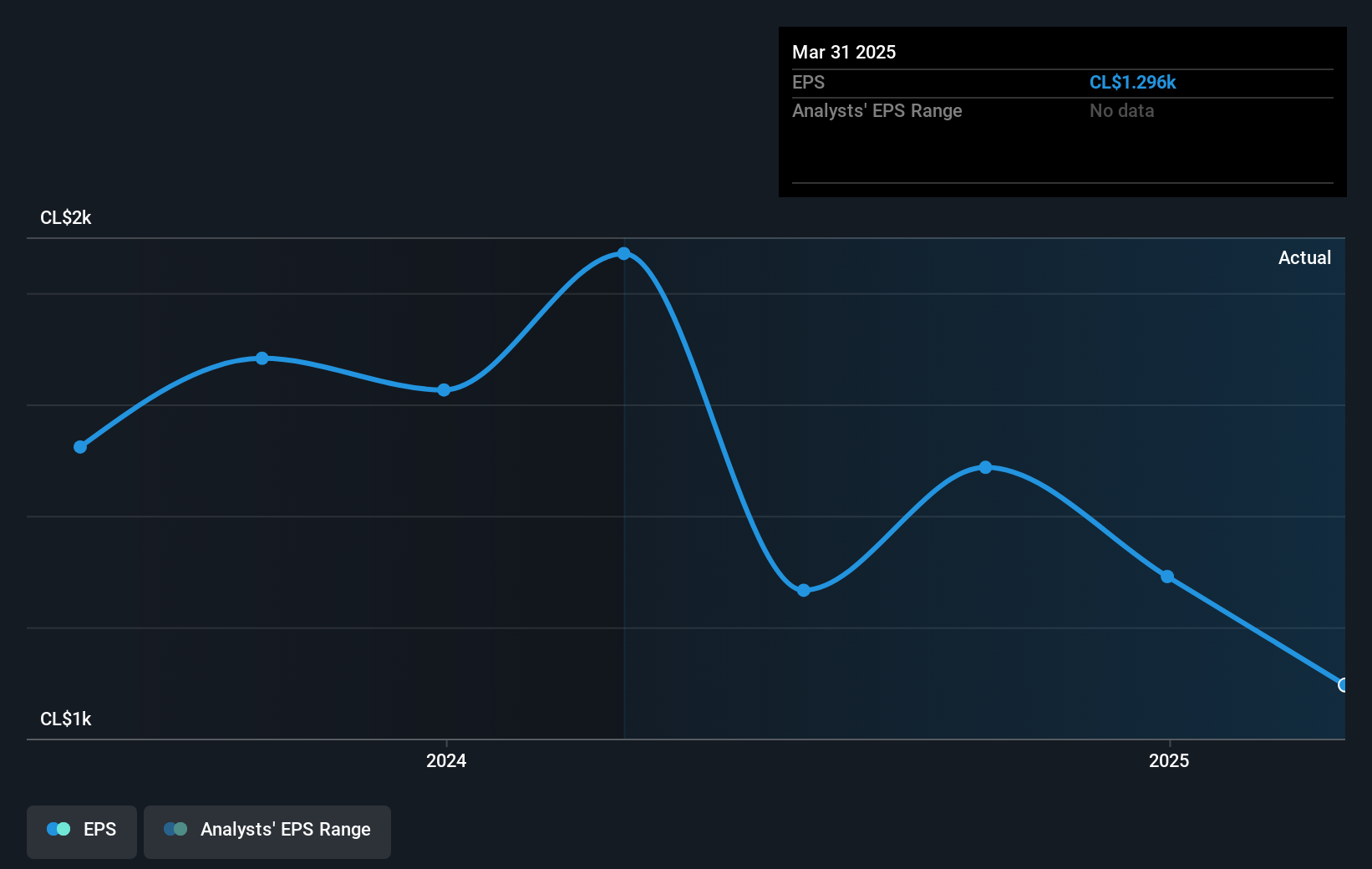
Task: Click the CL$2k y-axis label
Action: [x=66, y=218]
